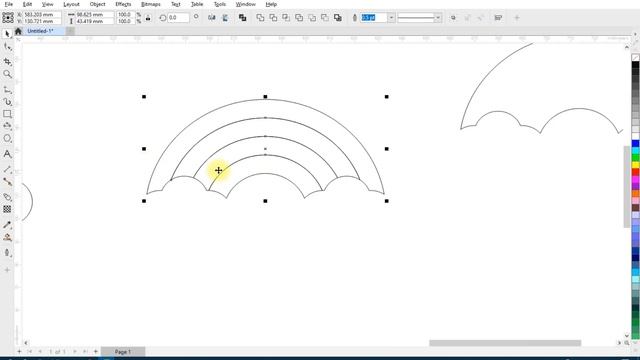
Task: Select the Ellipse tool
Action: (x=7, y=138)
